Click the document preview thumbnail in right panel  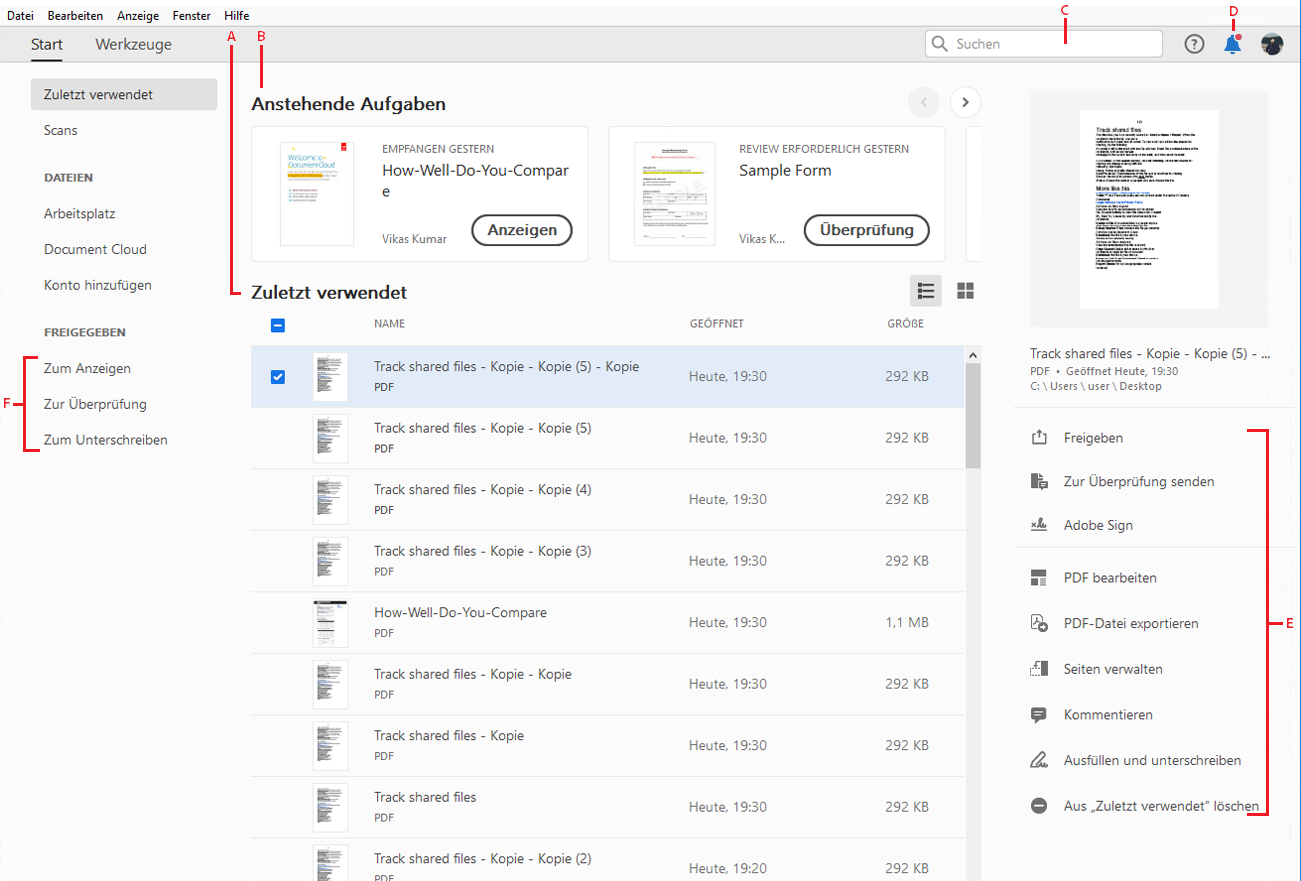[1148, 209]
